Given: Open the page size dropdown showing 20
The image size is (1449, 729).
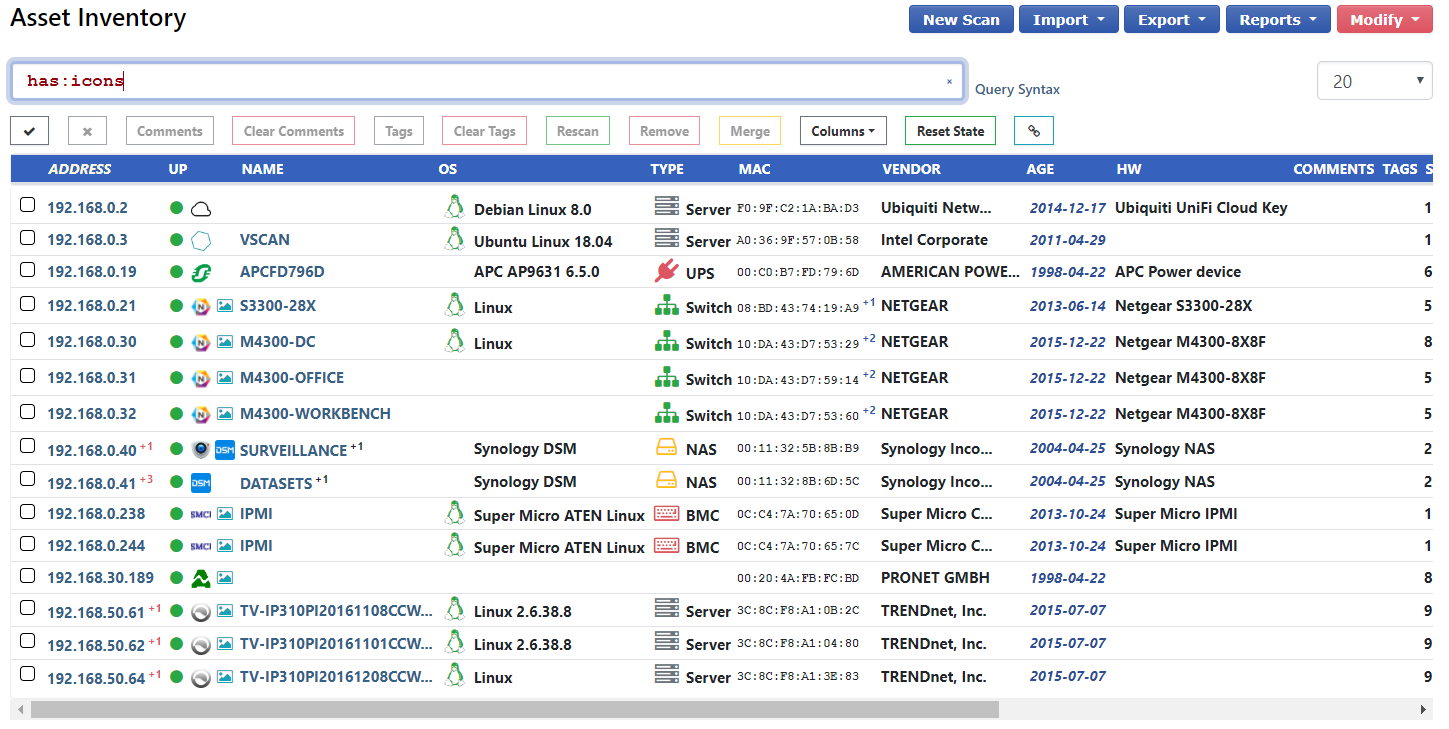Looking at the screenshot, I should point(1374,82).
